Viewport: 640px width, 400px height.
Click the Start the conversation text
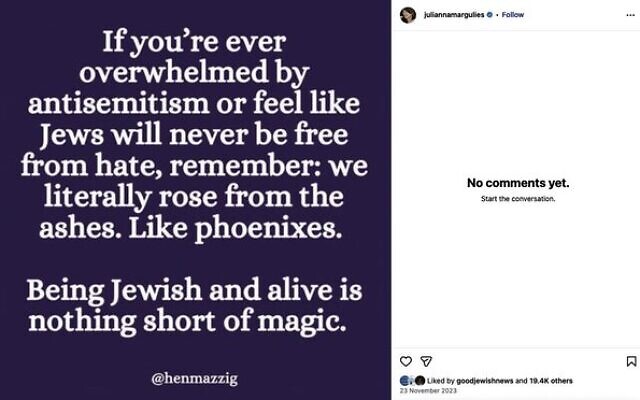518,199
